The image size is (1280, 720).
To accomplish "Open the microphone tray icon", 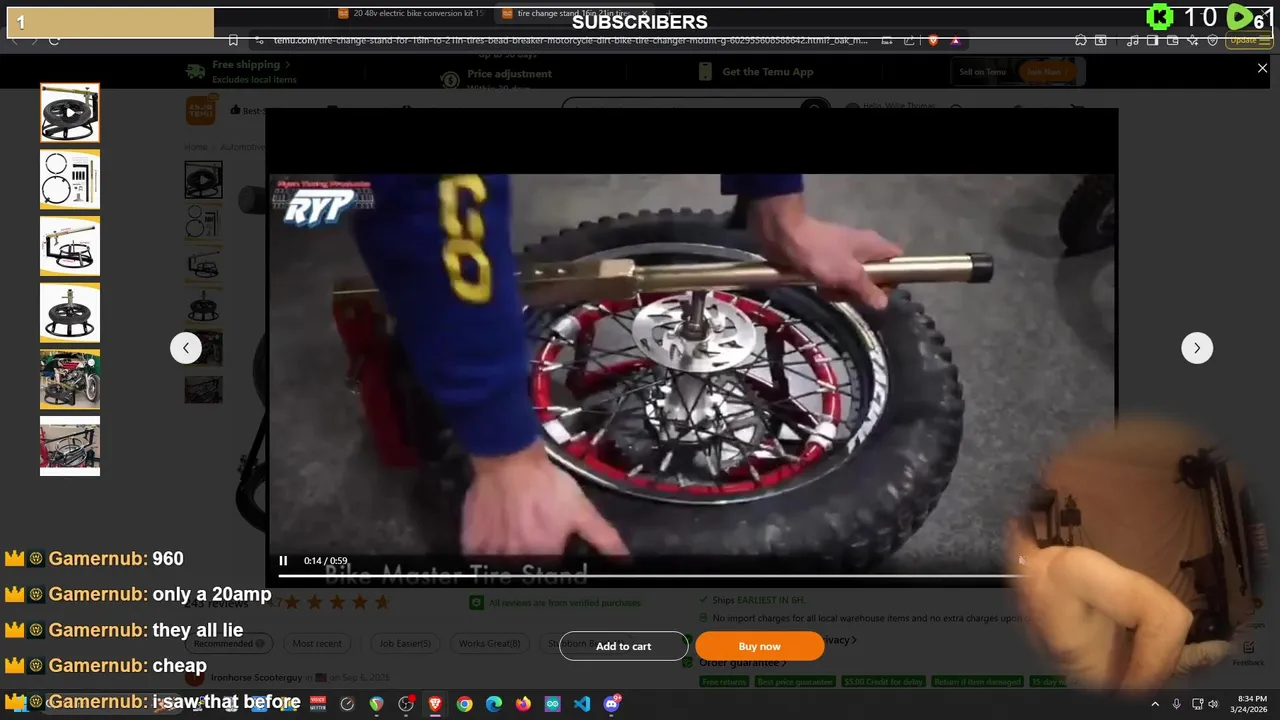I will pyautogui.click(x=1176, y=704).
